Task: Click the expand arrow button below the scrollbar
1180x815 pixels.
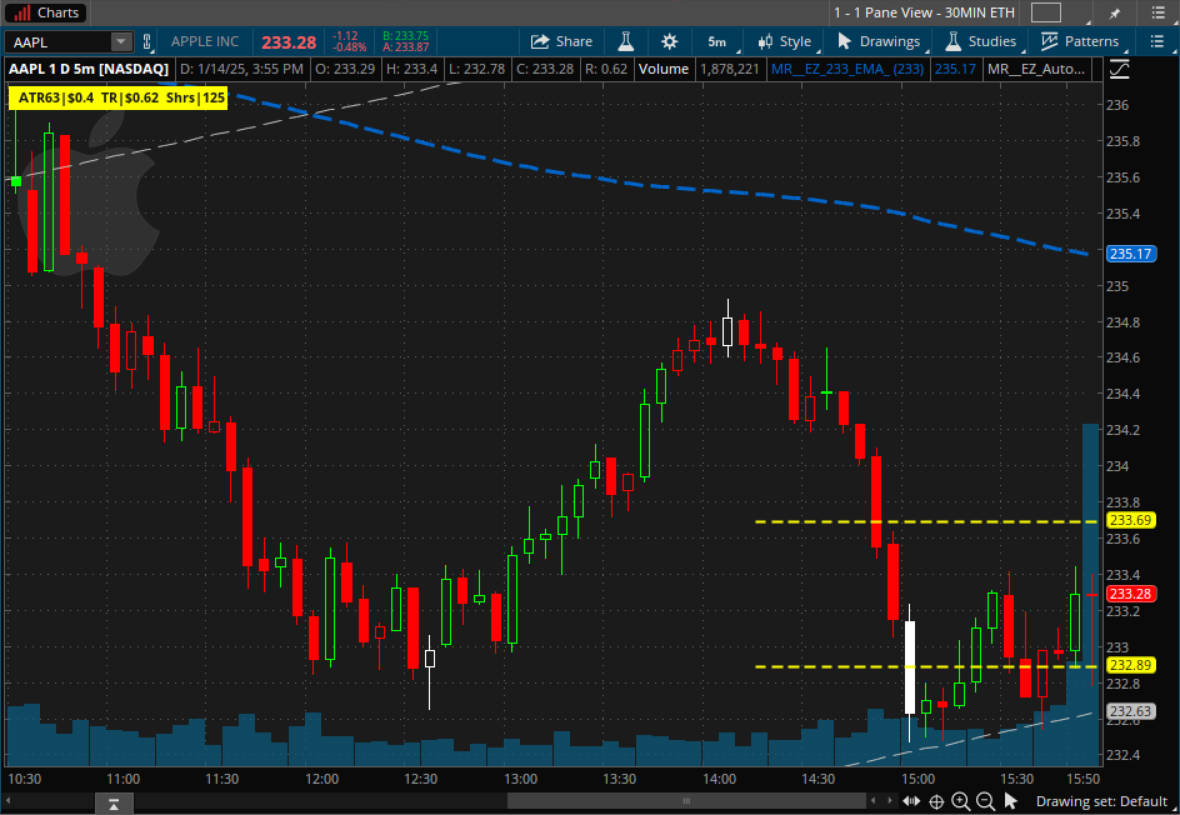Action: 114,804
